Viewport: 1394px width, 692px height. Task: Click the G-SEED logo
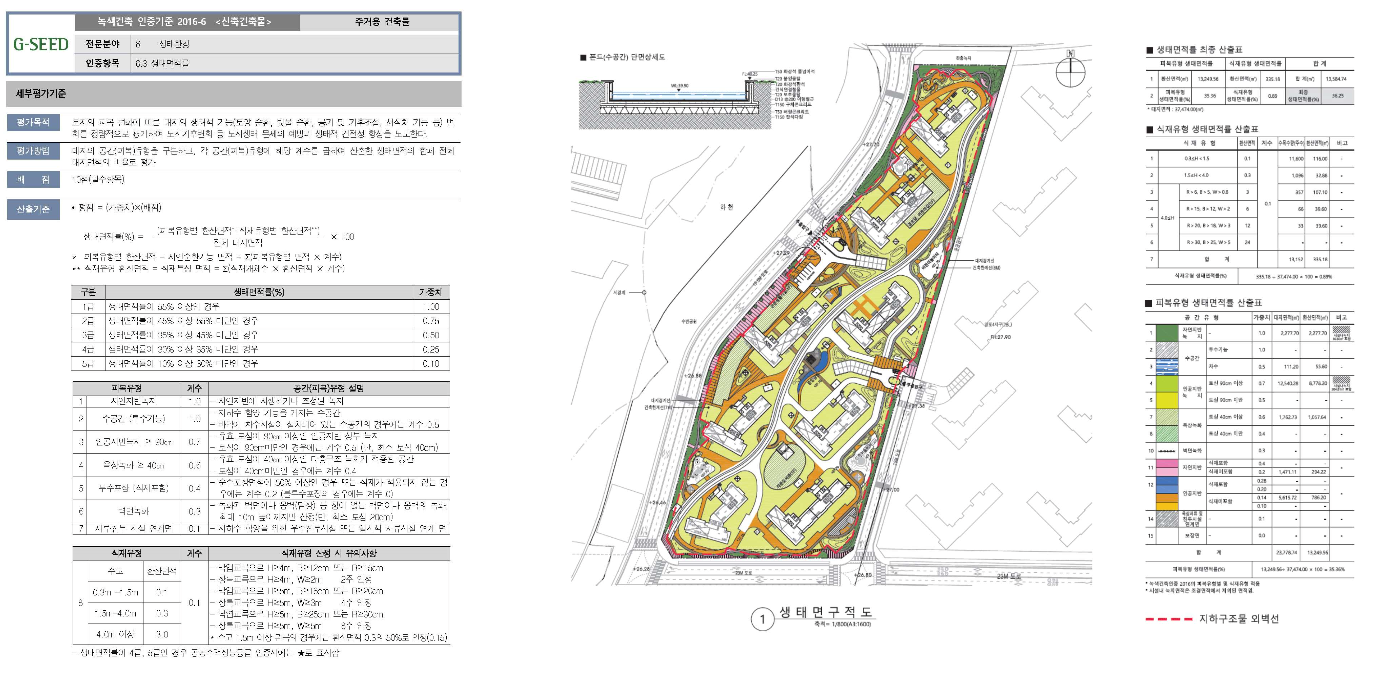(x=40, y=45)
